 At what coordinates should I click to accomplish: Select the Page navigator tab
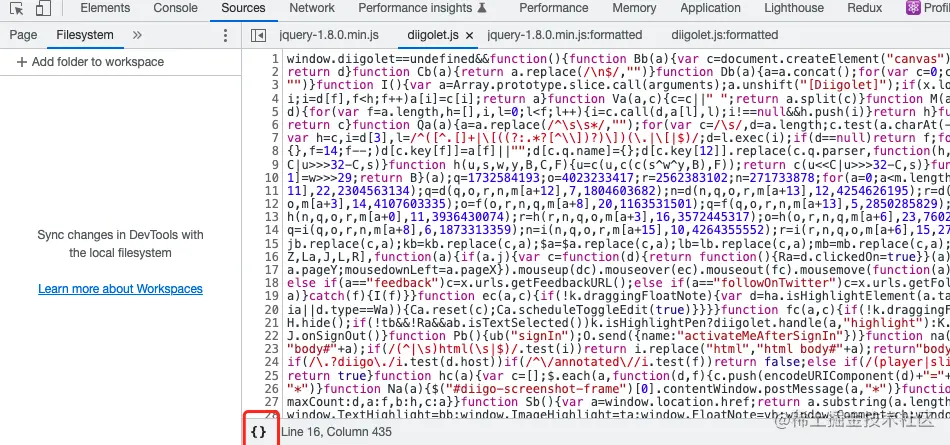coord(24,35)
